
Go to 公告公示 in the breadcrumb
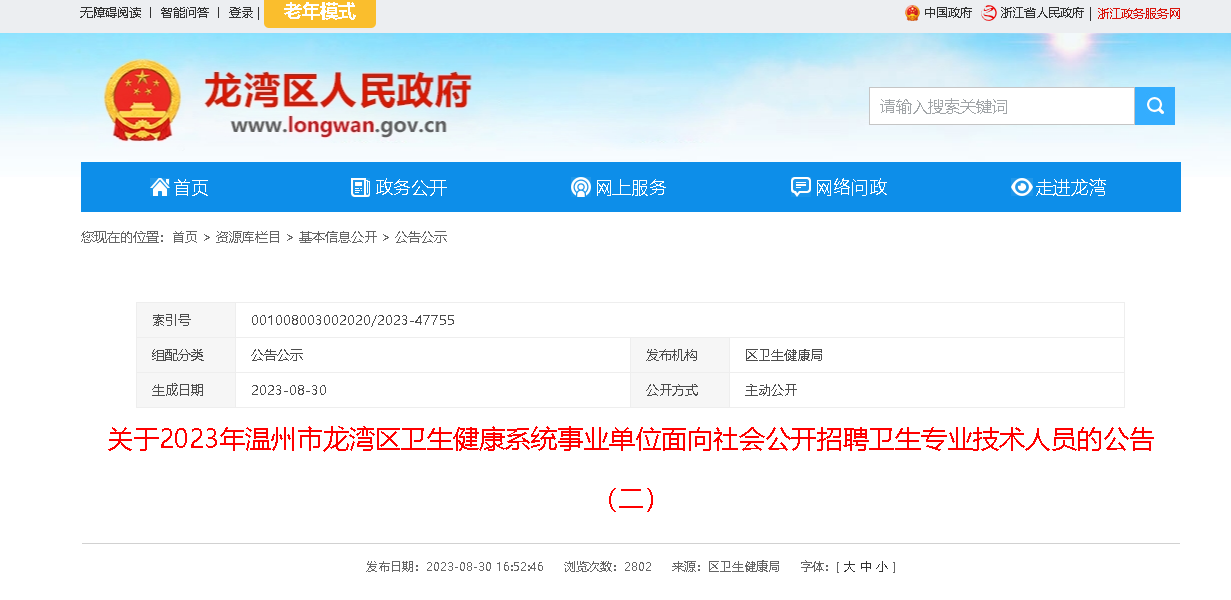pos(421,237)
